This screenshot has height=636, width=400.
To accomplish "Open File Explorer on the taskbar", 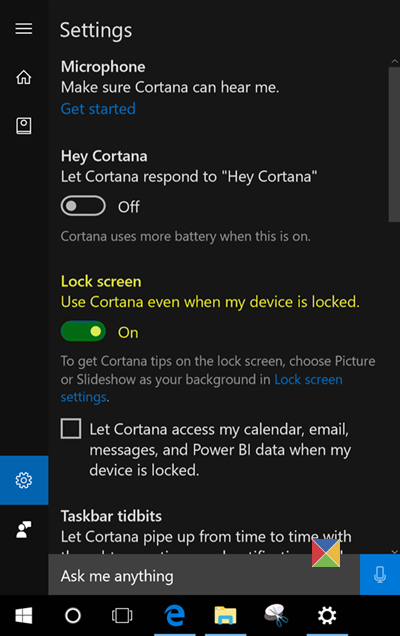I will click(x=226, y=616).
